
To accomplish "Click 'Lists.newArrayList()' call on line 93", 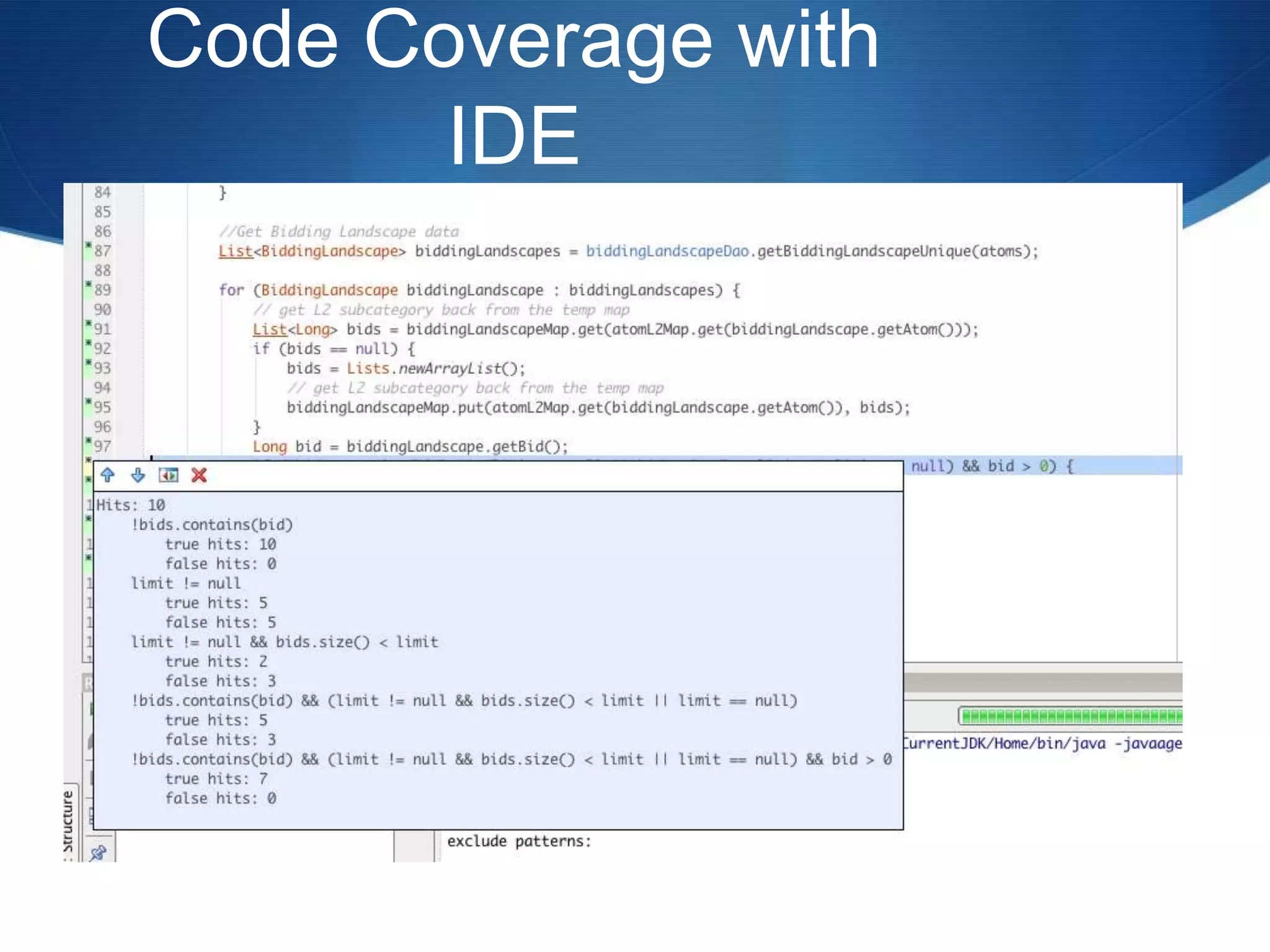I will (436, 368).
